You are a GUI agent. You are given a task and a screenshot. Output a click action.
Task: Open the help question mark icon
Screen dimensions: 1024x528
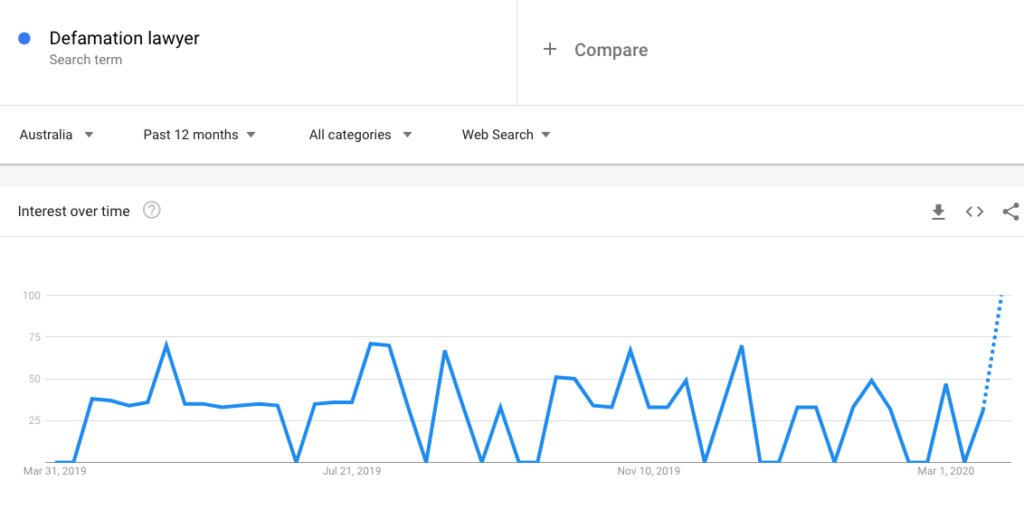tap(152, 210)
